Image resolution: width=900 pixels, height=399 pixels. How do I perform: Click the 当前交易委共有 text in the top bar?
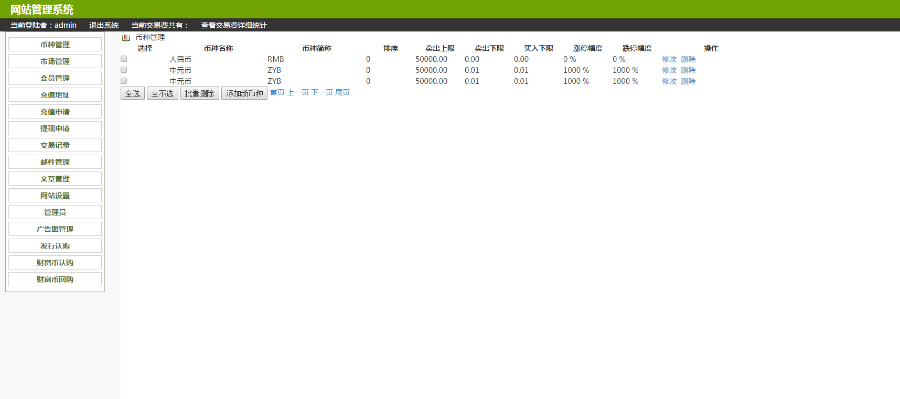tap(160, 25)
